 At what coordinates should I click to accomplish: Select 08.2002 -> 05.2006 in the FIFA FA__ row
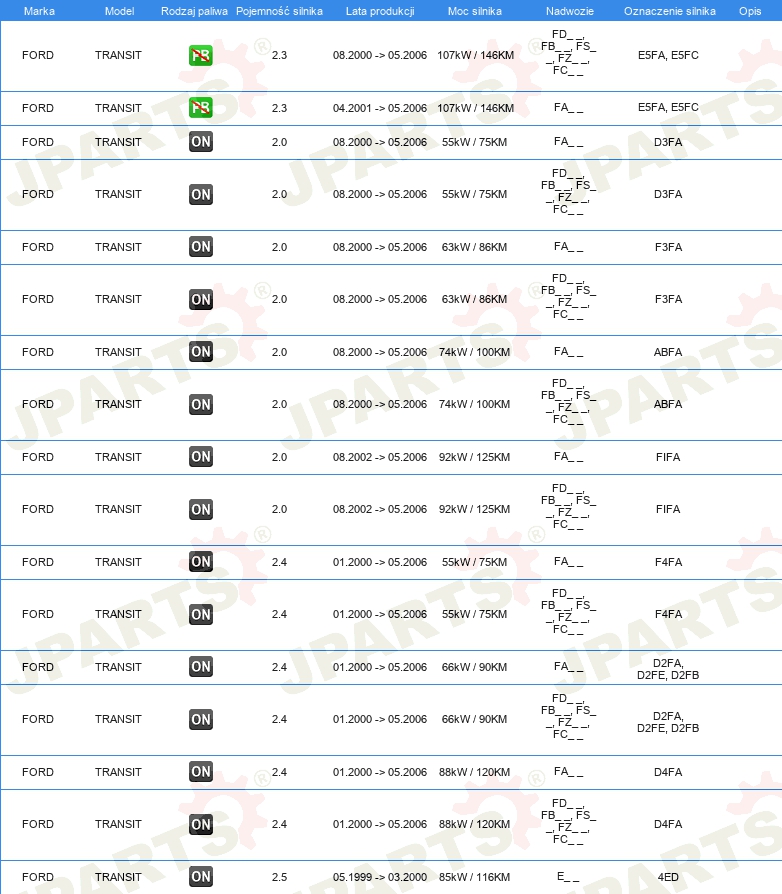(380, 457)
